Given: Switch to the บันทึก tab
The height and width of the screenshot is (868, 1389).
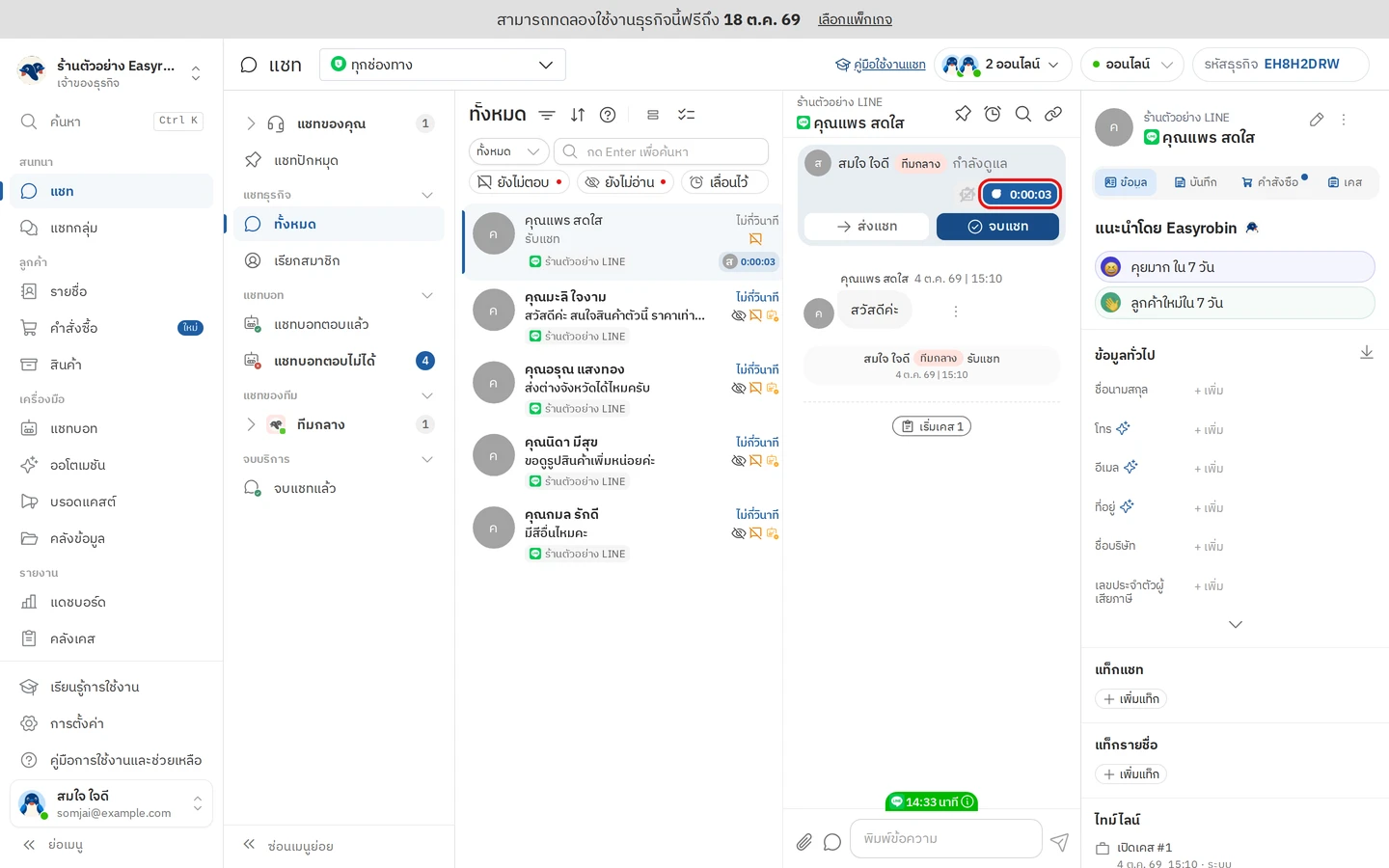Looking at the screenshot, I should click(x=1195, y=182).
